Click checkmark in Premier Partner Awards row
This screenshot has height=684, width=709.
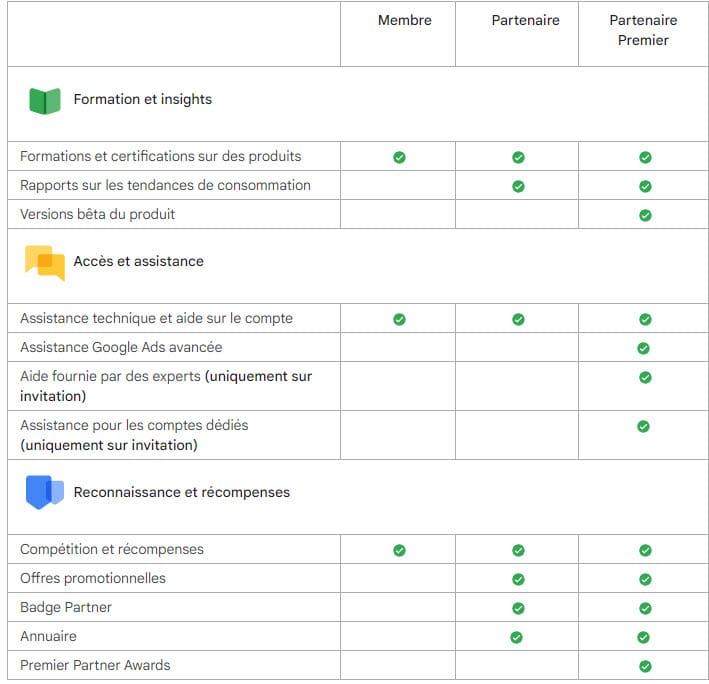coord(645,666)
